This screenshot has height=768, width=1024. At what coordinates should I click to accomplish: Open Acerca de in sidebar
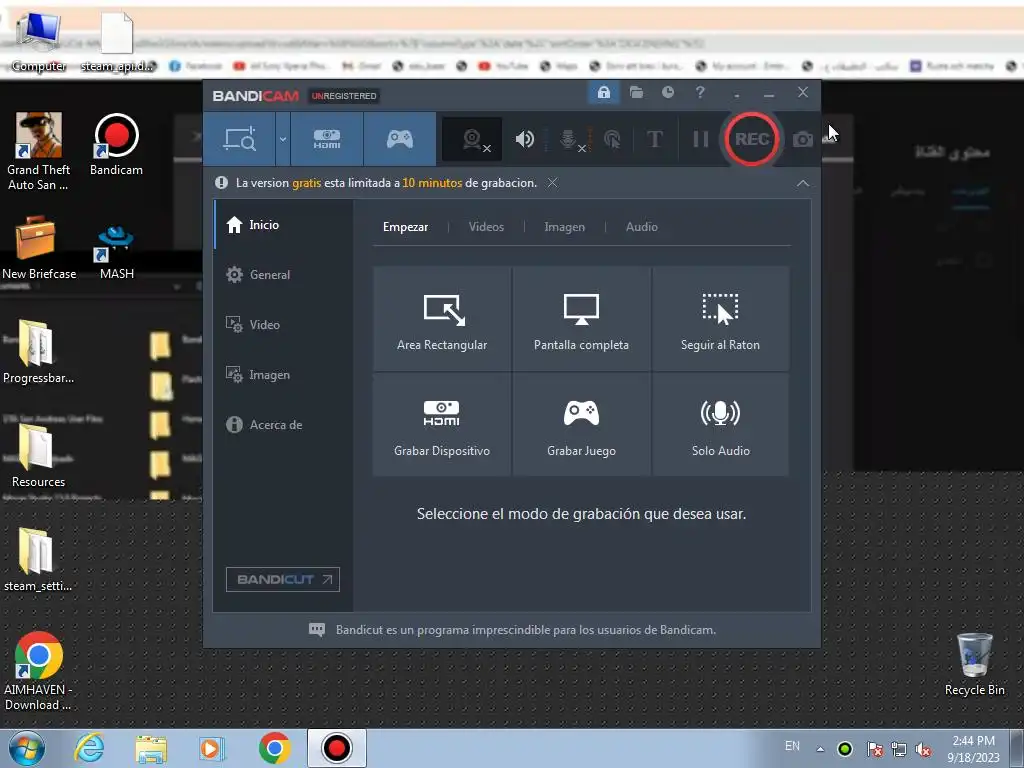283,424
